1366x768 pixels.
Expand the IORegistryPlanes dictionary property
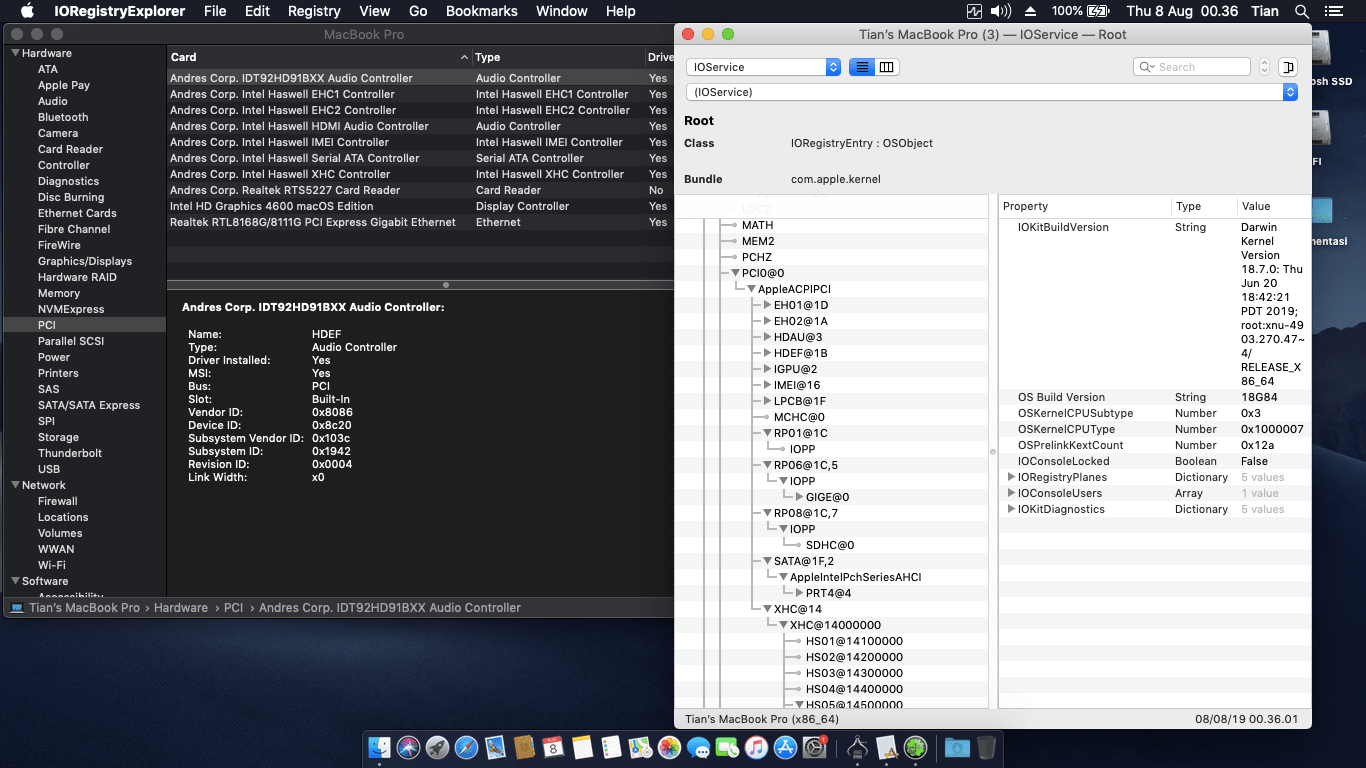coord(1011,477)
